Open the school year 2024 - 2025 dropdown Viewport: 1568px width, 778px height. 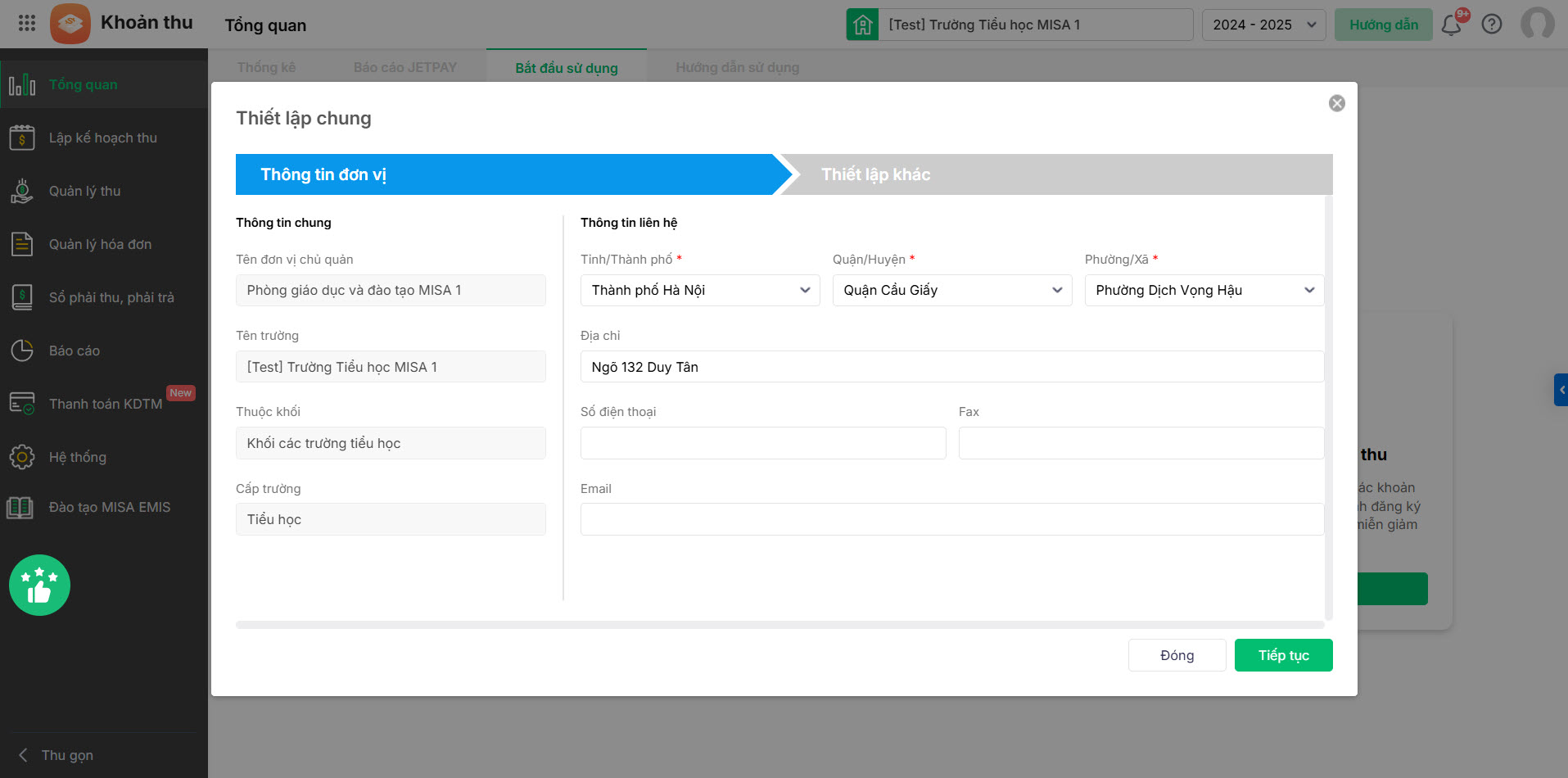pyautogui.click(x=1264, y=25)
